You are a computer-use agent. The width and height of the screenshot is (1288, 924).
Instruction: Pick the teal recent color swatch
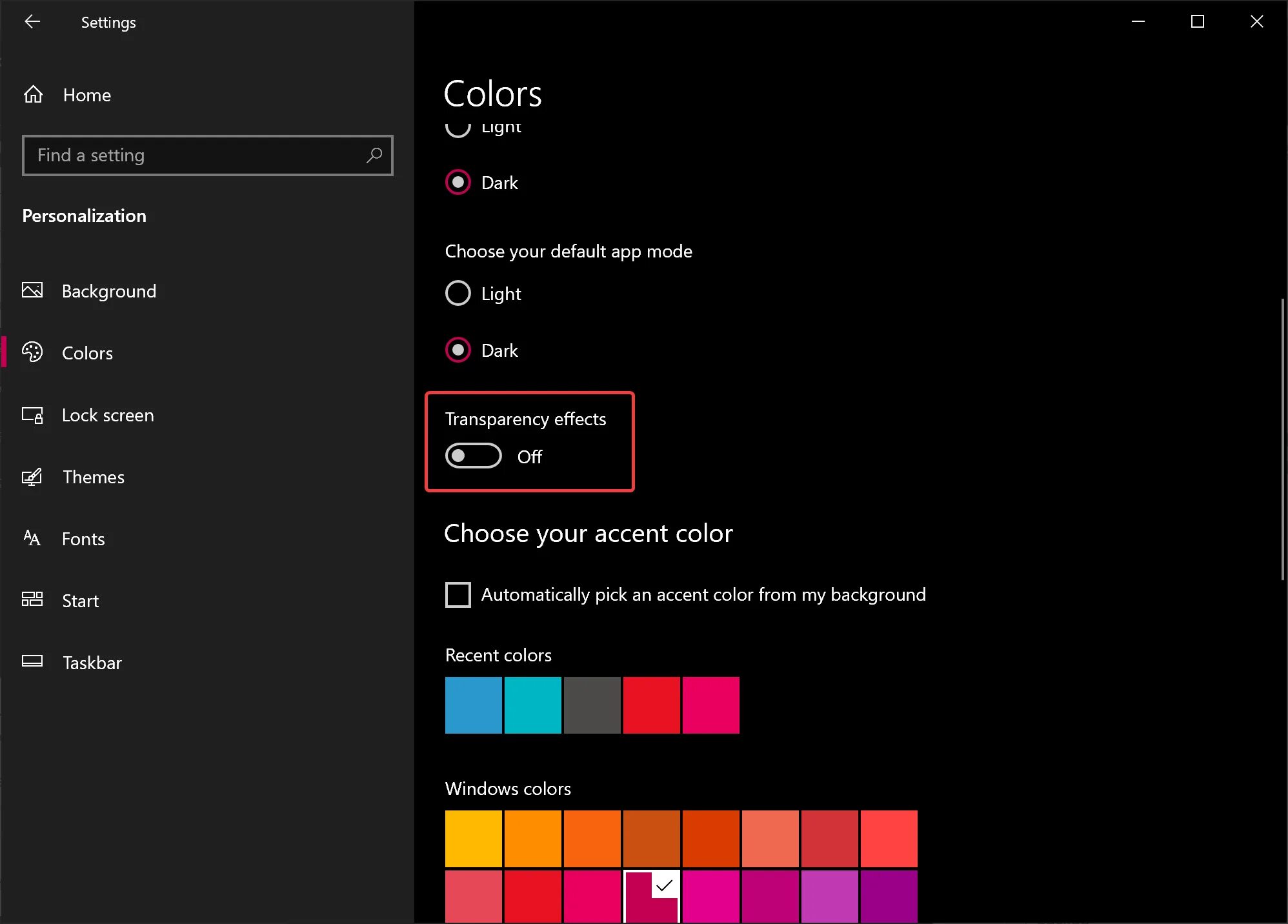tap(533, 705)
